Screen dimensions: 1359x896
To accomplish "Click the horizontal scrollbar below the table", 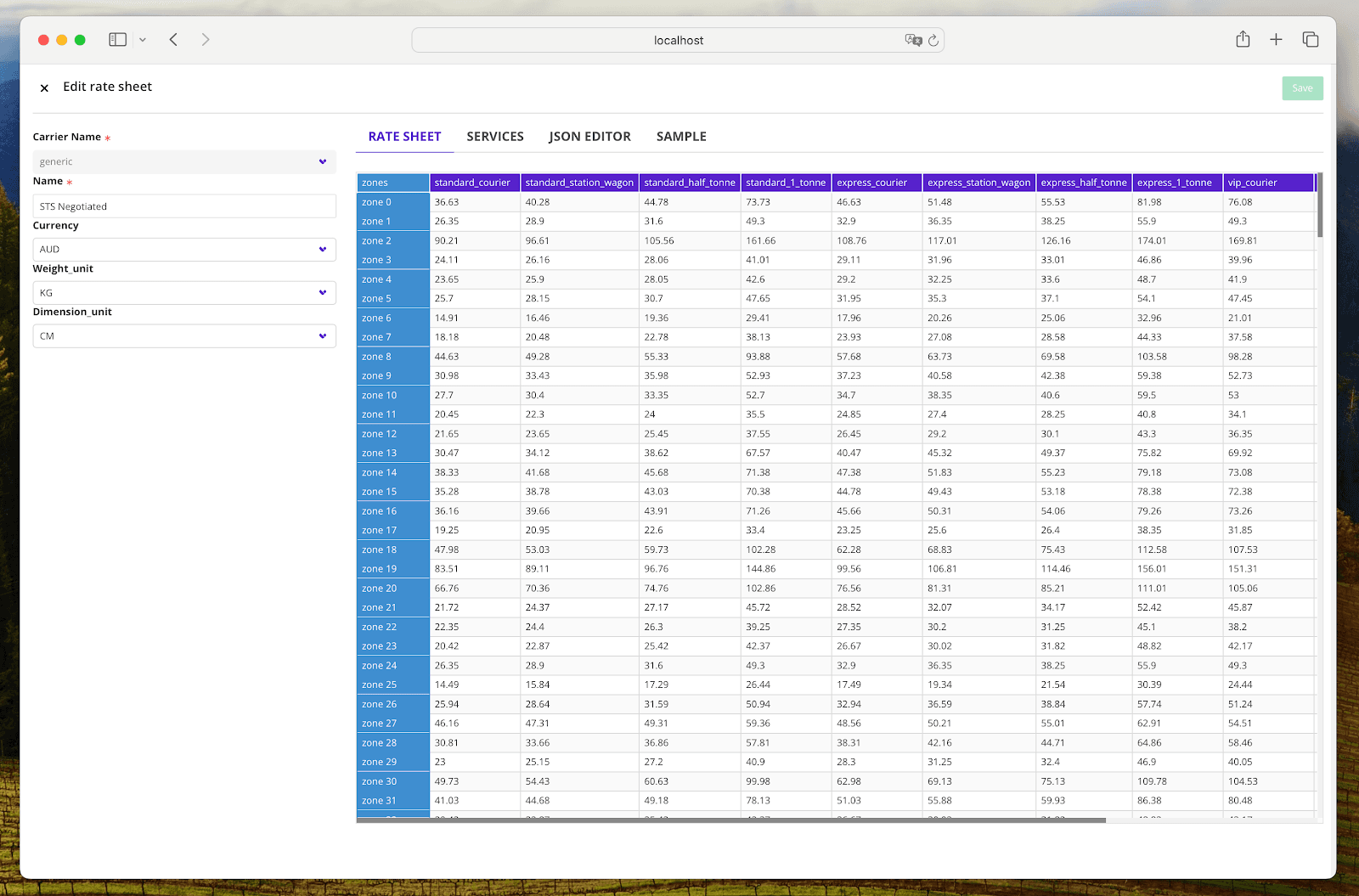I will coord(730,821).
